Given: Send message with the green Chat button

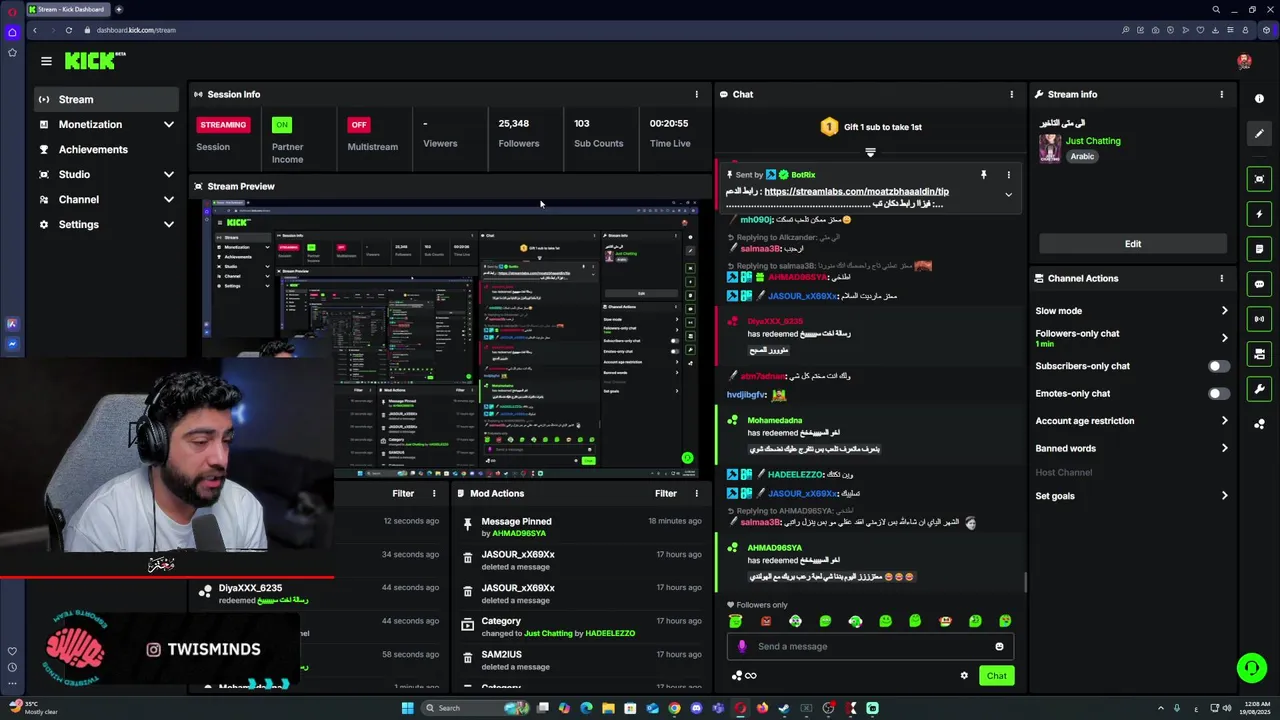Looking at the screenshot, I should click(996, 676).
